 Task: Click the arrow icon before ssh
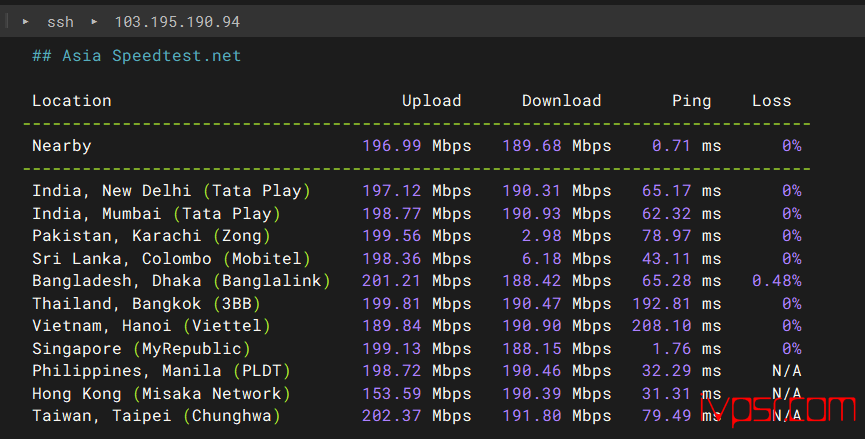click(x=25, y=22)
